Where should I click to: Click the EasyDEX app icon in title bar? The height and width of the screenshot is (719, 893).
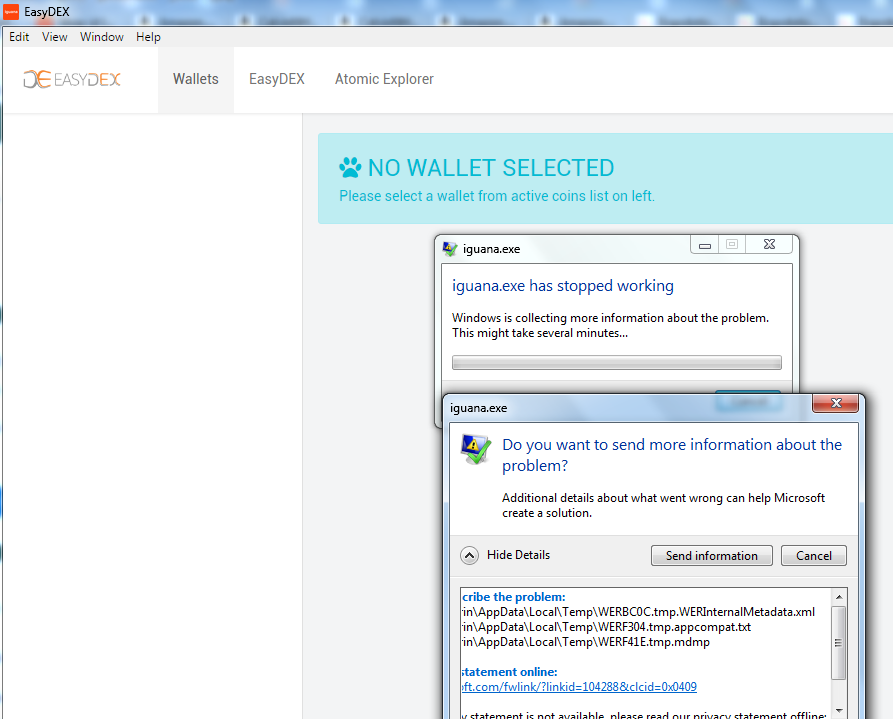[x=11, y=11]
